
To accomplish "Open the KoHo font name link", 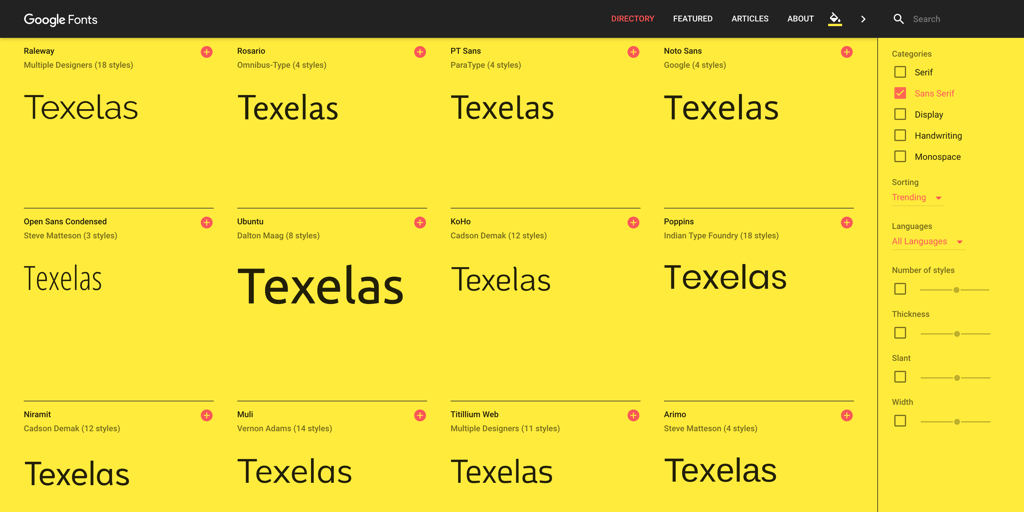I will [x=460, y=222].
